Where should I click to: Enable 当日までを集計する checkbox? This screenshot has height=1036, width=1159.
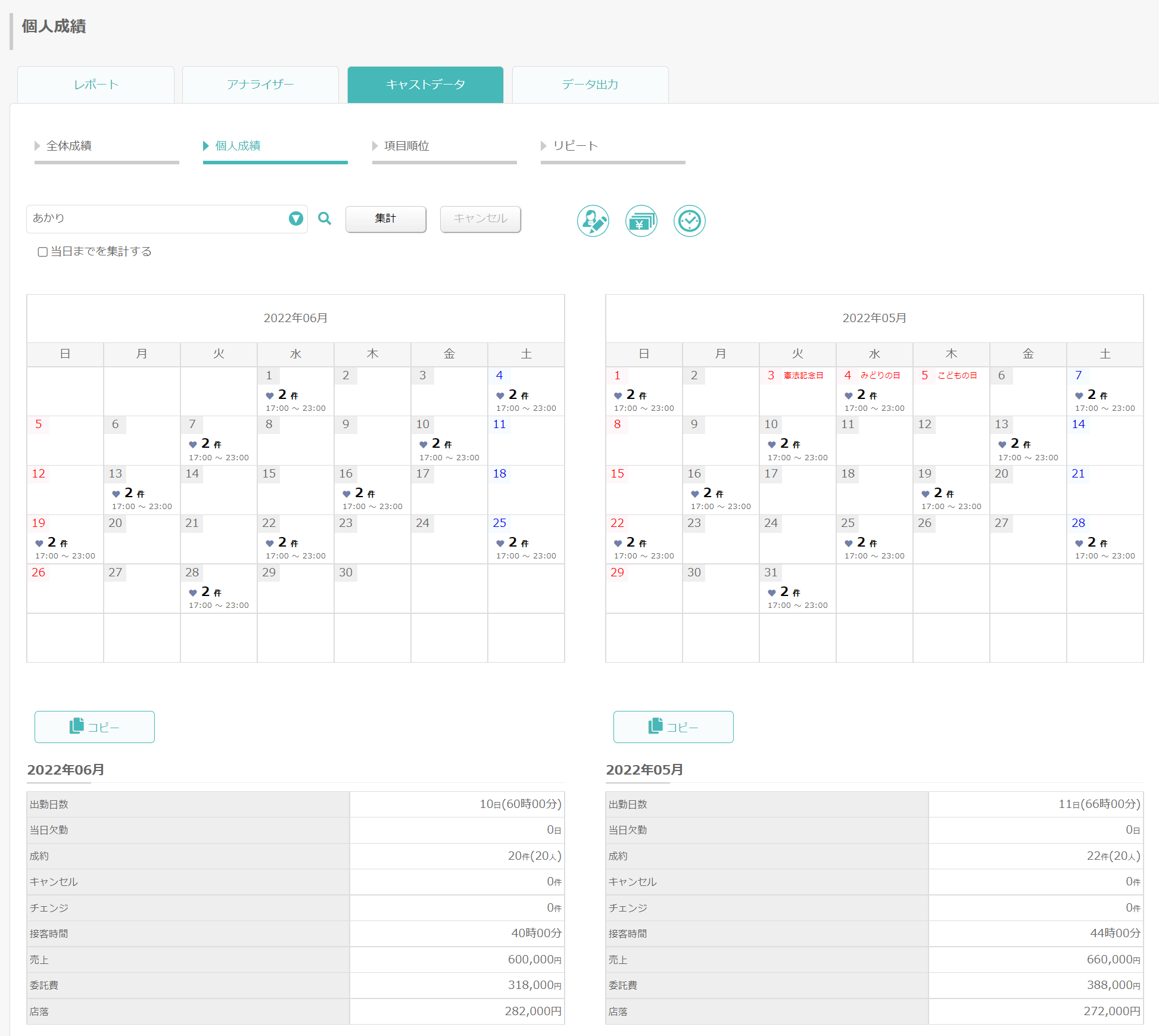pyautogui.click(x=43, y=252)
